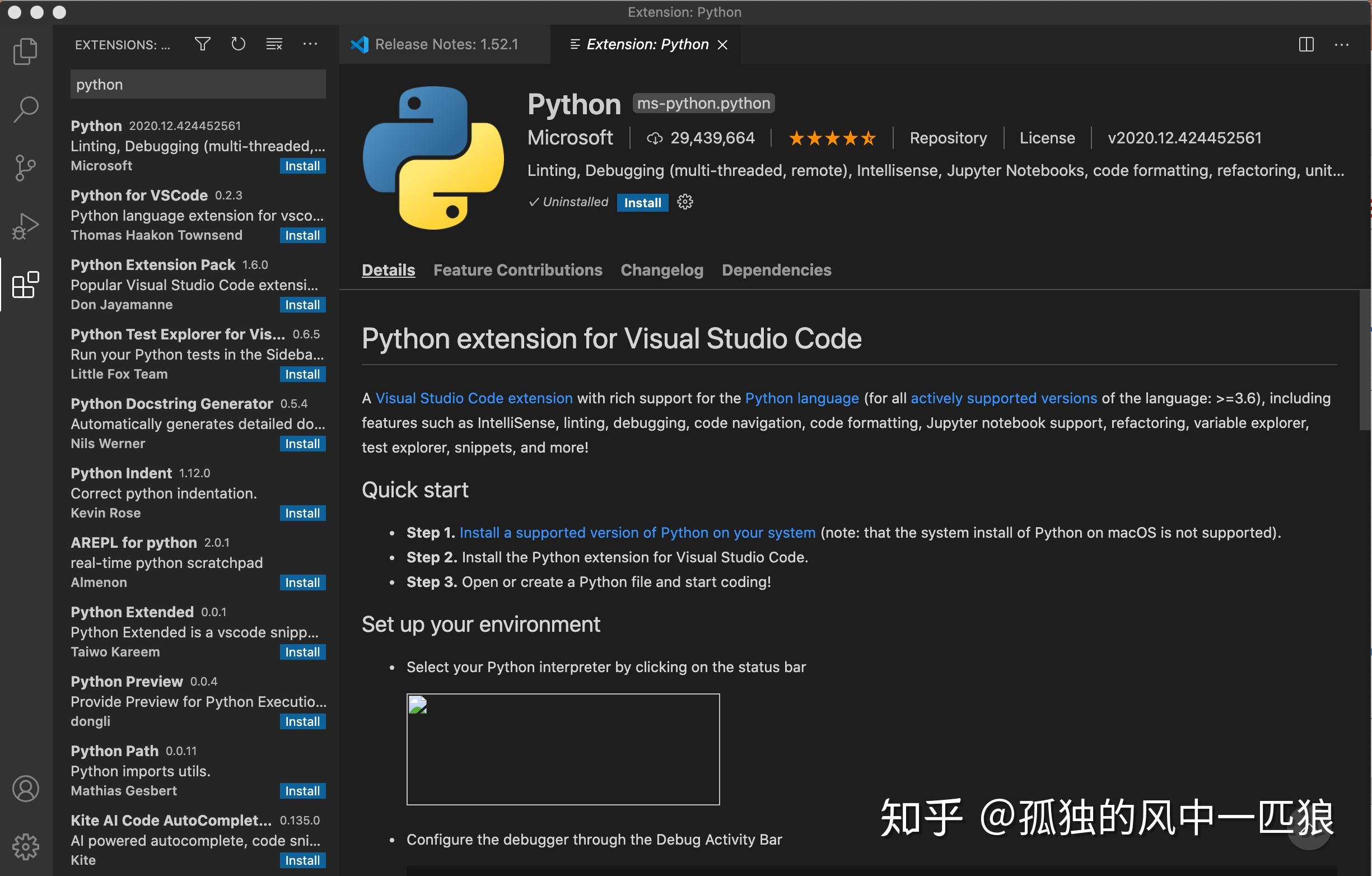This screenshot has height=876, width=1372.
Task: Focus the python search input field
Action: [x=197, y=84]
